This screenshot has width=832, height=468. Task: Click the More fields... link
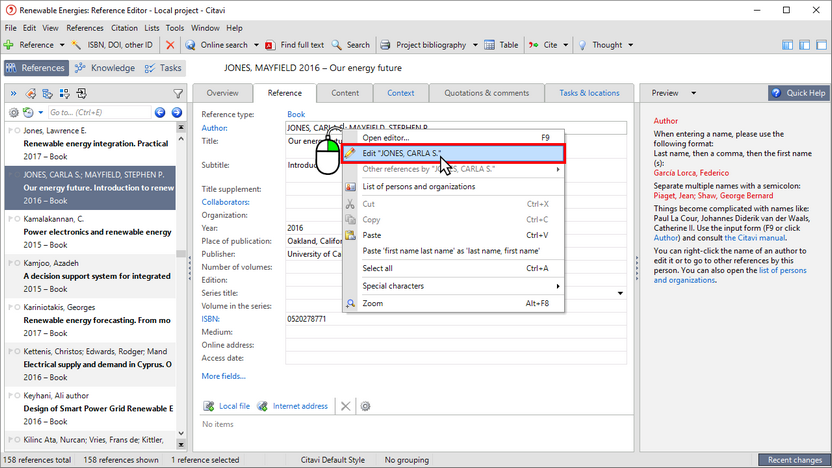[223, 376]
